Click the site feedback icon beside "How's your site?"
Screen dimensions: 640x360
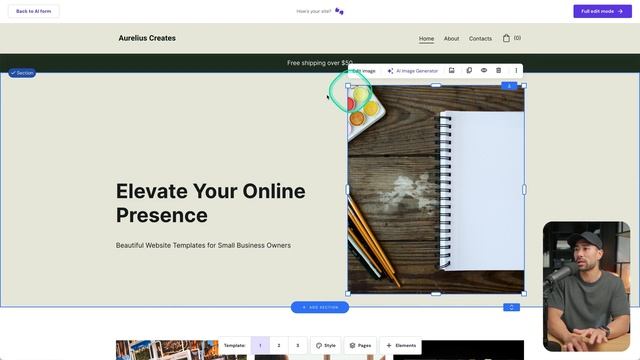click(339, 11)
